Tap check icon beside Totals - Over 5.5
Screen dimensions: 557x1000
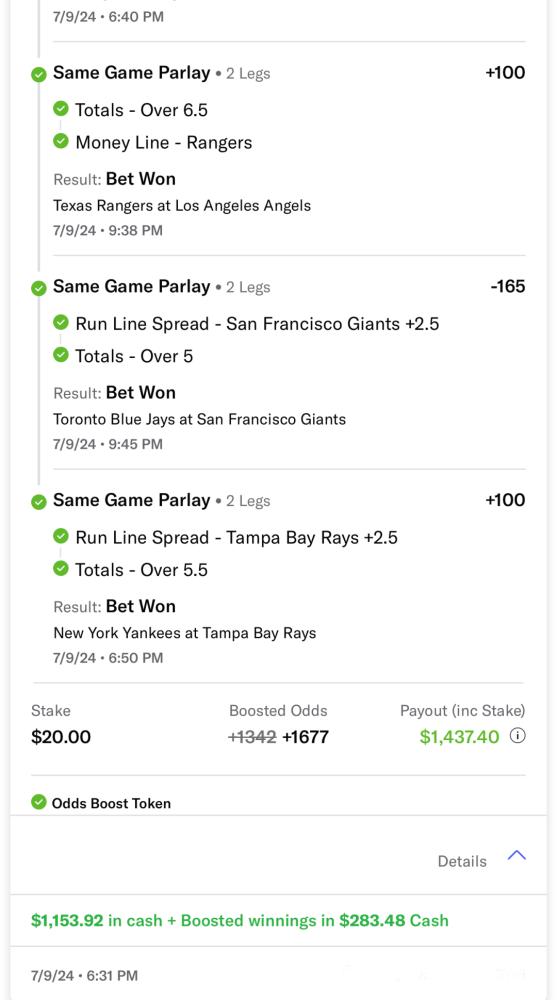(61, 569)
